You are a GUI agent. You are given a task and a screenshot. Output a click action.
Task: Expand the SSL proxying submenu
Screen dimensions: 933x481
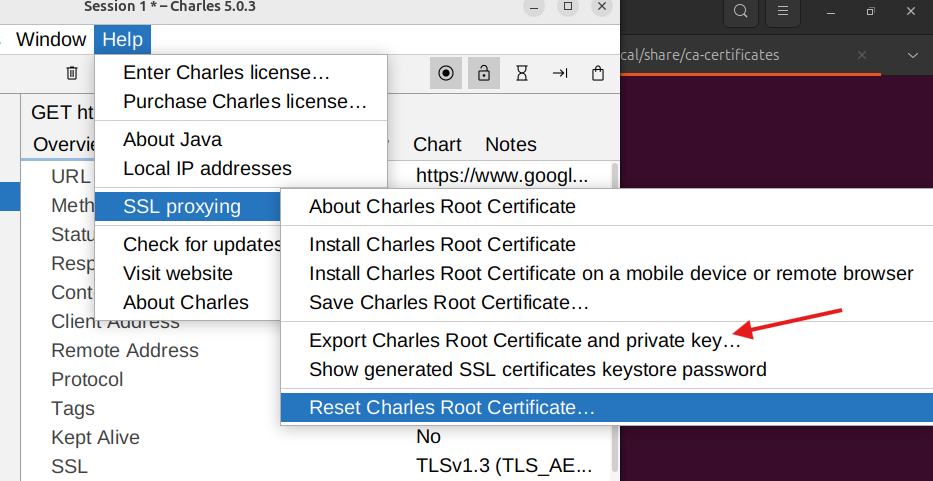point(182,207)
